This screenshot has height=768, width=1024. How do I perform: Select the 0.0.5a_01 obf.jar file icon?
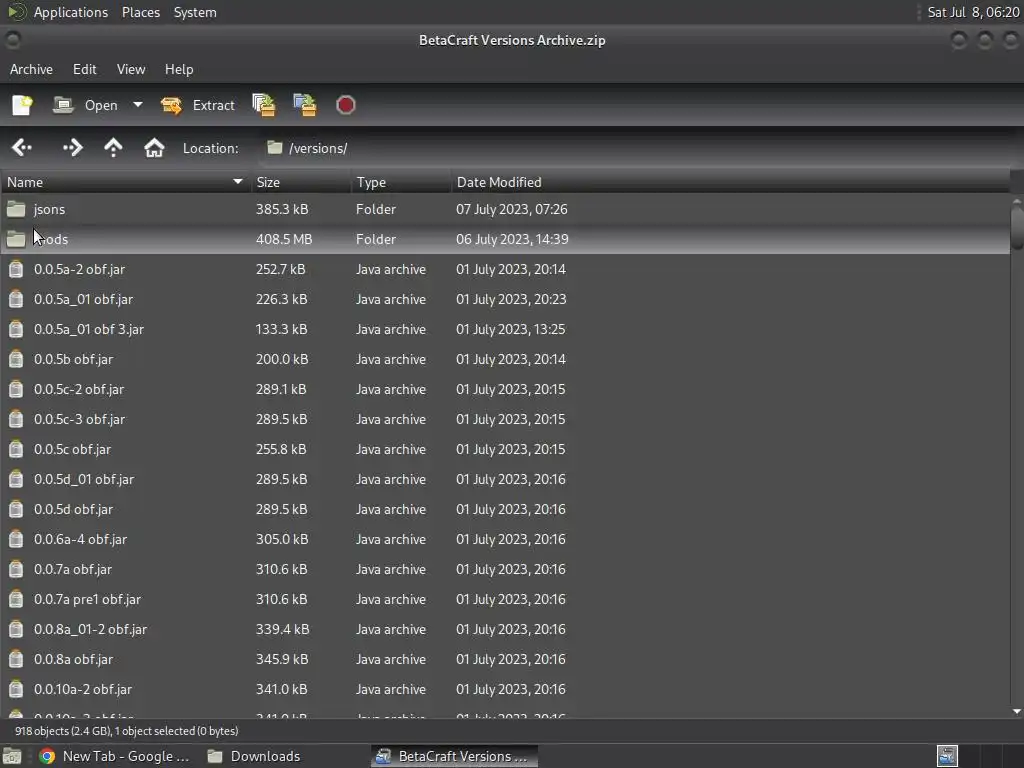(x=16, y=299)
